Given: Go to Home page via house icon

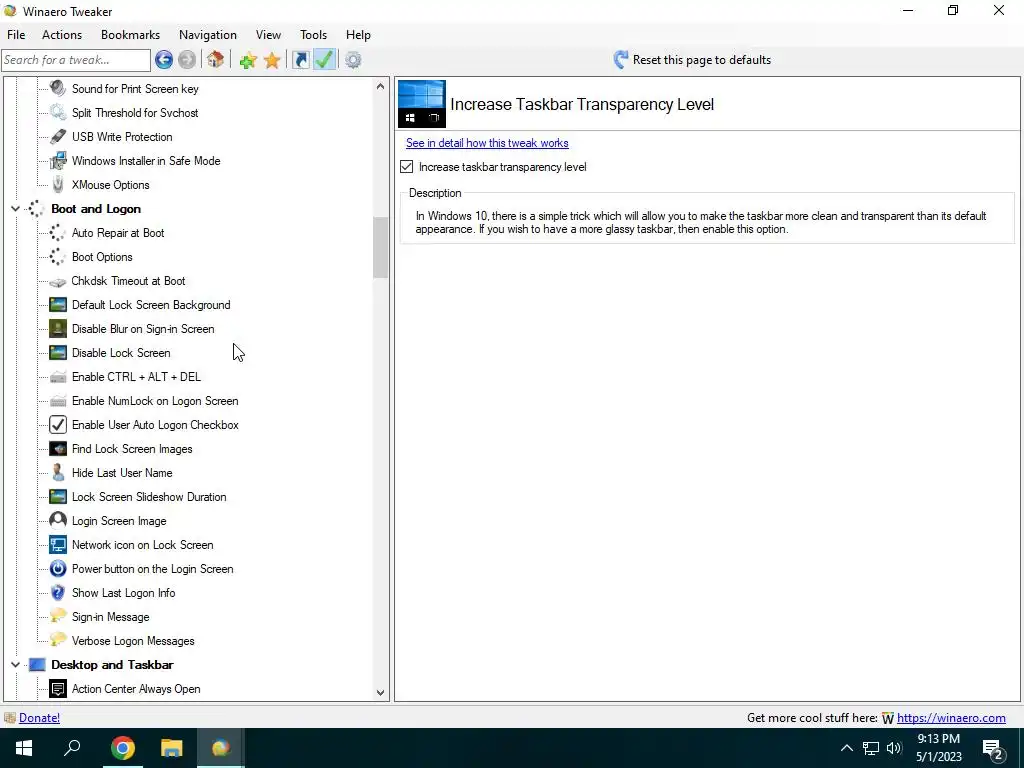Looking at the screenshot, I should click(x=216, y=60).
